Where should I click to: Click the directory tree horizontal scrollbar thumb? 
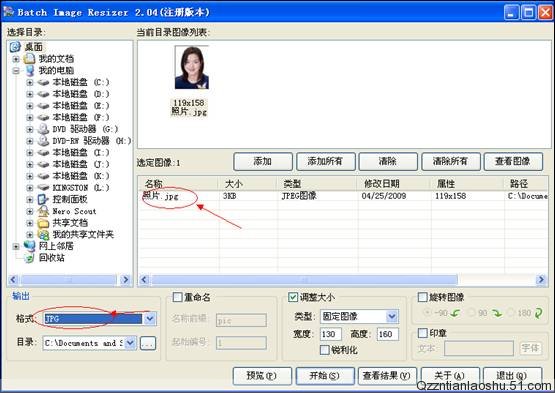(x=69, y=280)
